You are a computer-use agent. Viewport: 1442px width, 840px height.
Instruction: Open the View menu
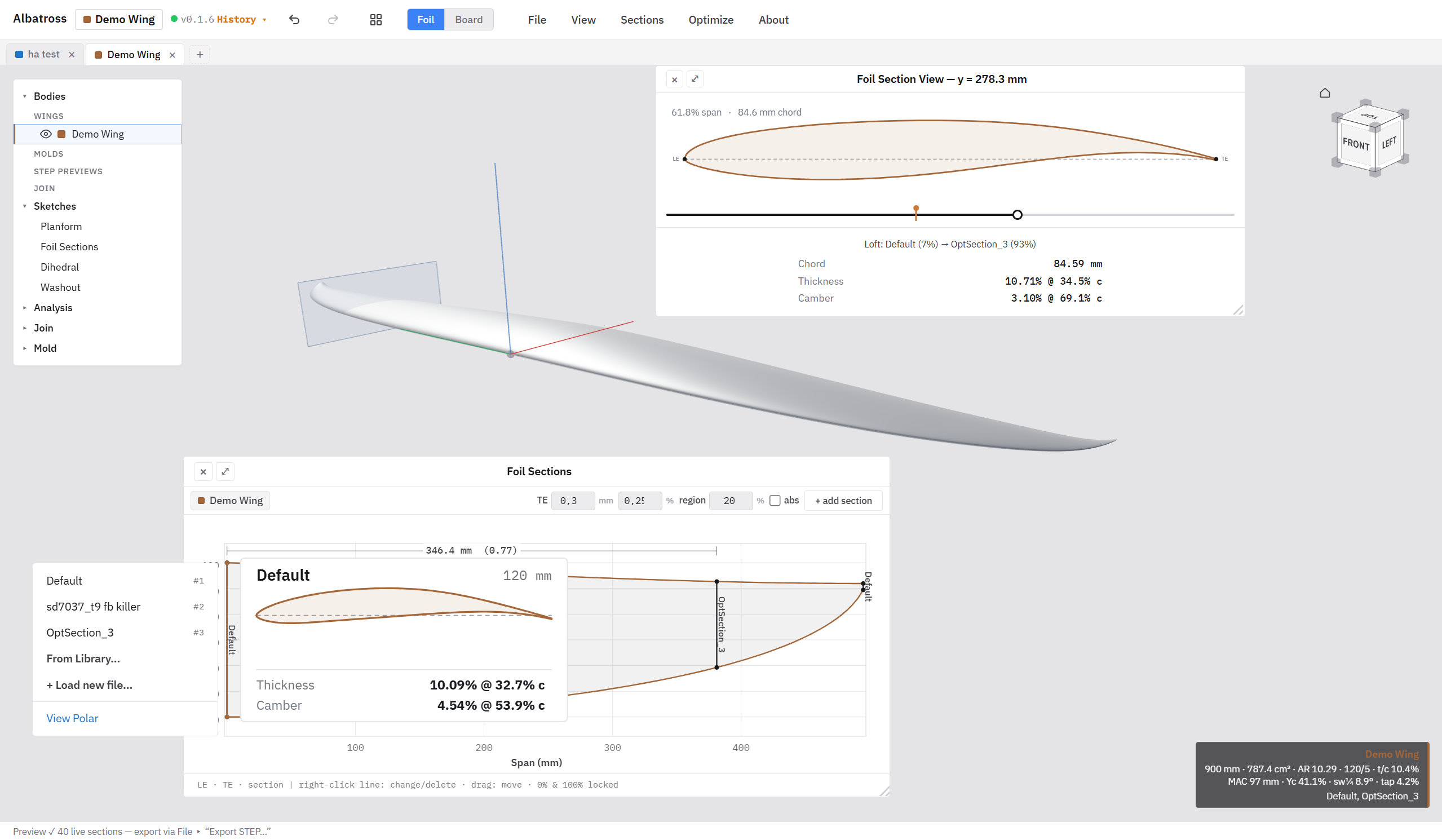pos(583,20)
